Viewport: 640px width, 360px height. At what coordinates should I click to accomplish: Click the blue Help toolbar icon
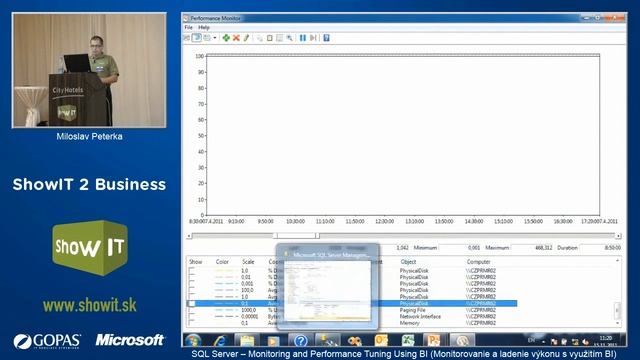tap(326, 38)
